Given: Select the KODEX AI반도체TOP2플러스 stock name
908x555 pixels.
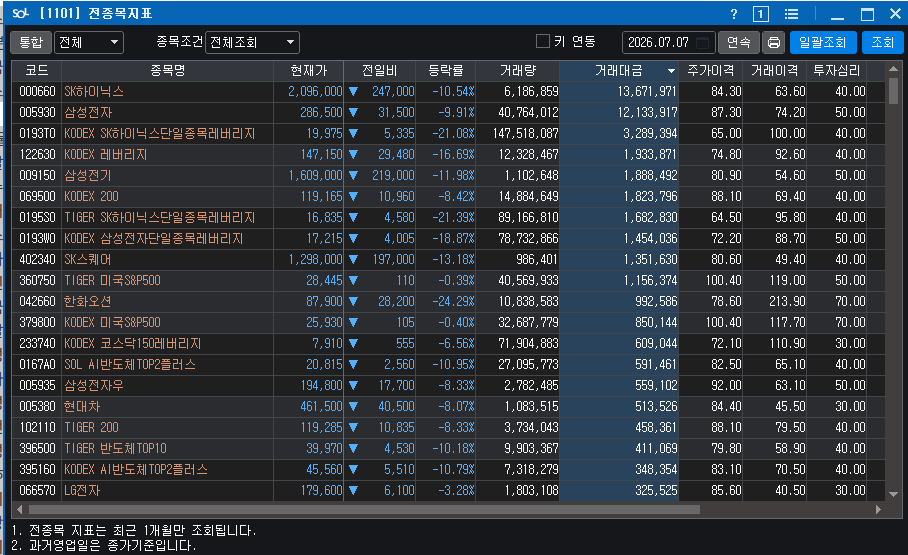Looking at the screenshot, I should pos(136,469).
